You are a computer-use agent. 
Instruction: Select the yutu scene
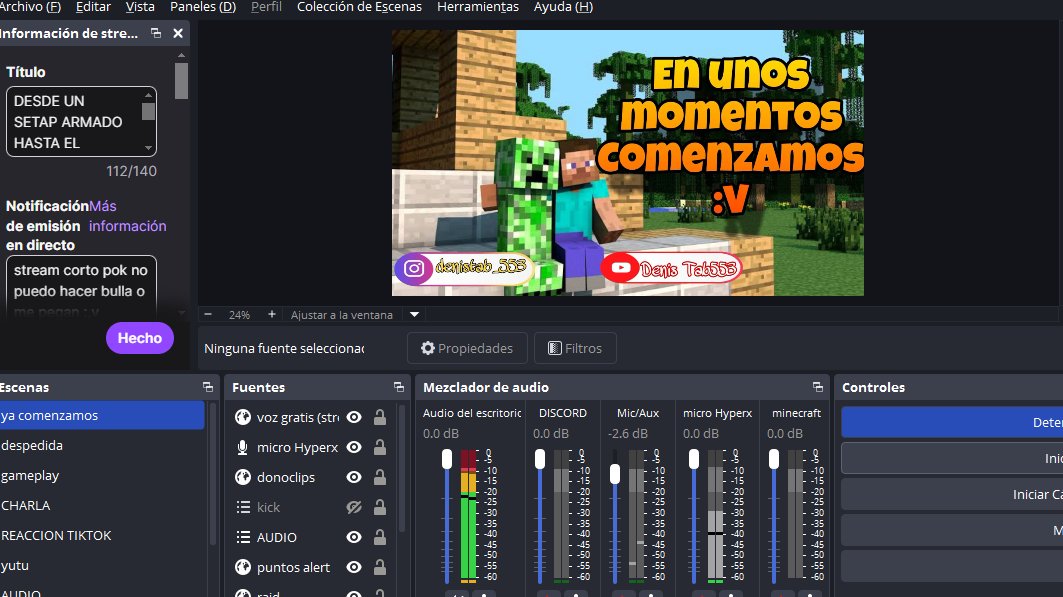[102, 565]
